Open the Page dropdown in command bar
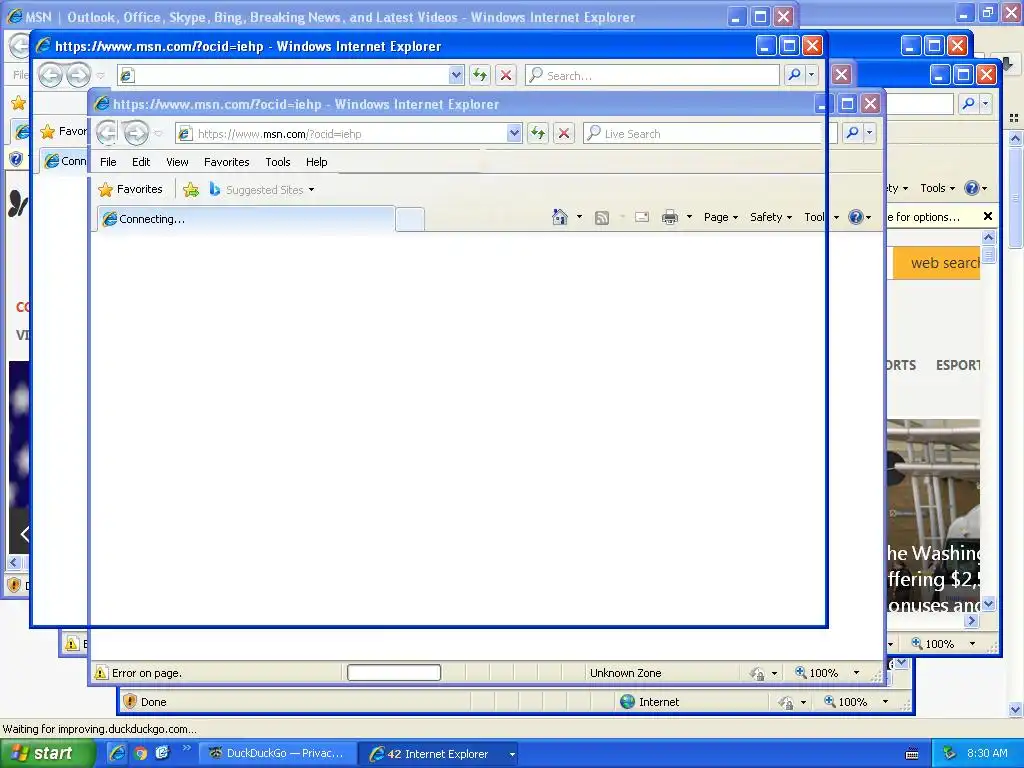This screenshot has height=768, width=1024. tap(720, 217)
